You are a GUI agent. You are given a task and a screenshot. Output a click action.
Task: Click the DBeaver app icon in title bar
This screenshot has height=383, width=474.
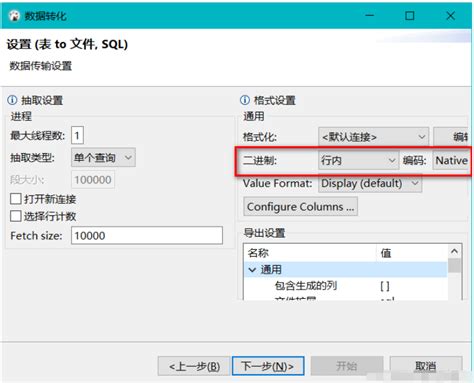[x=14, y=15]
